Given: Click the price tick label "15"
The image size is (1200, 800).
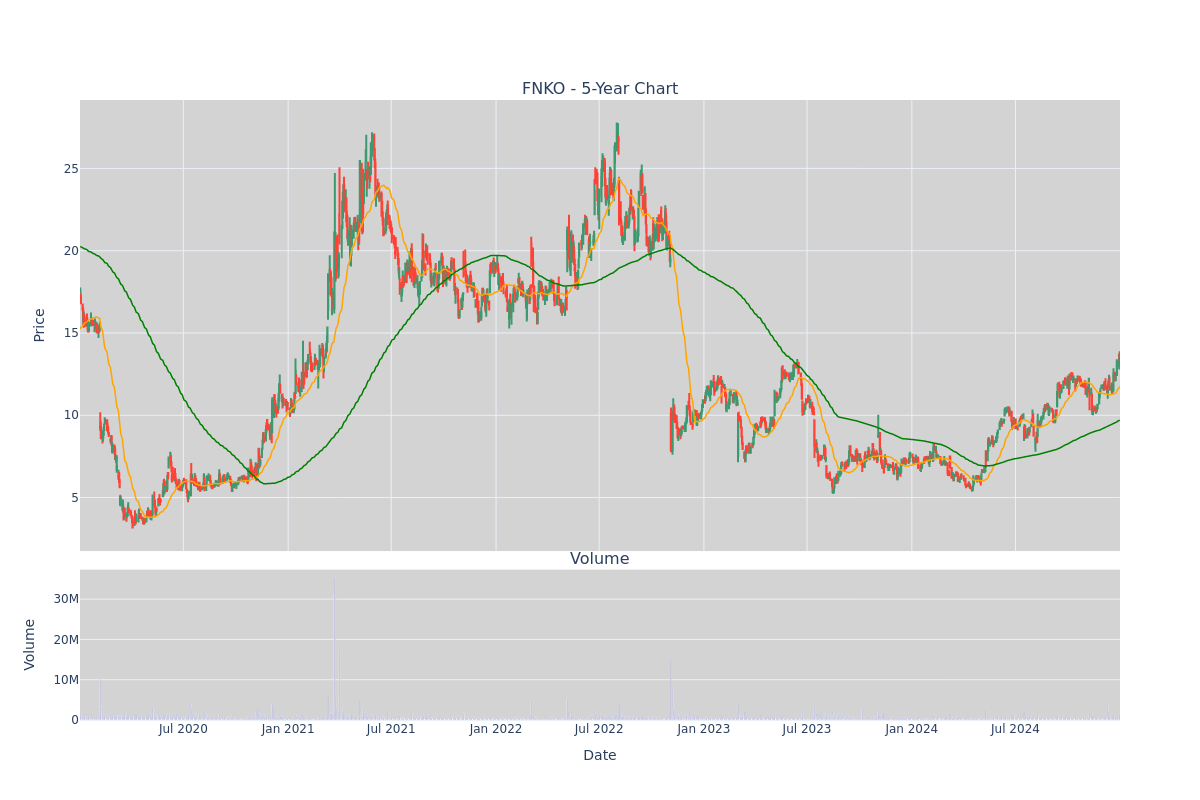Looking at the screenshot, I should 71,333.
